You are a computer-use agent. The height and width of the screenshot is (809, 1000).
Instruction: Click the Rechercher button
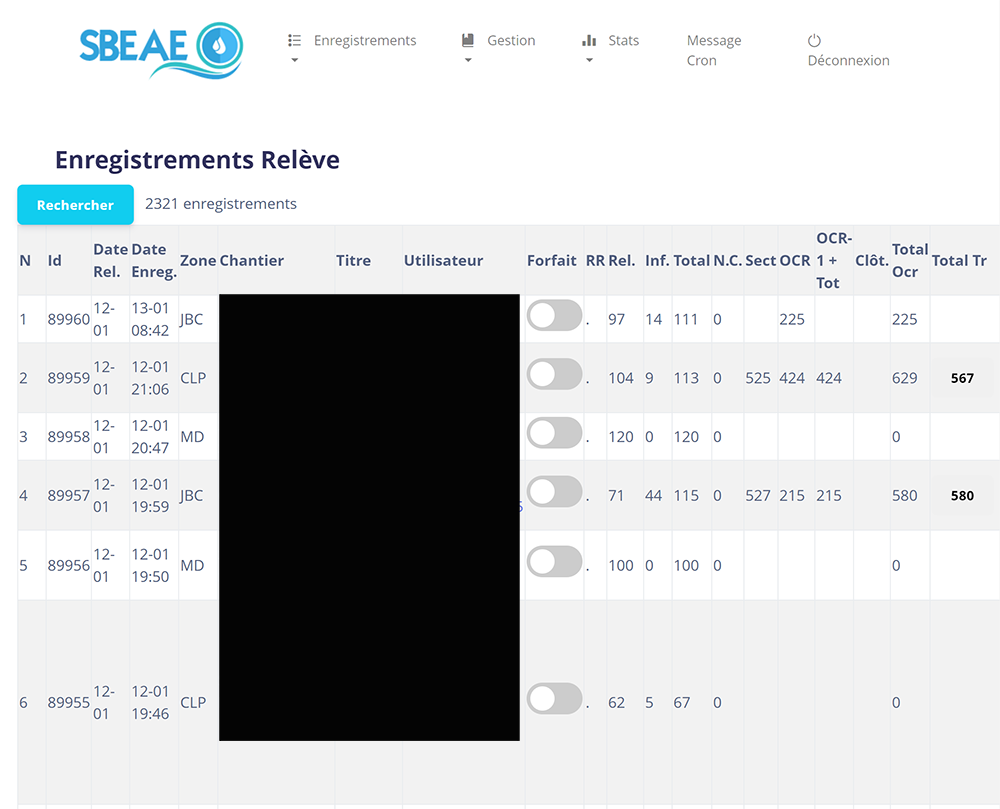75,205
